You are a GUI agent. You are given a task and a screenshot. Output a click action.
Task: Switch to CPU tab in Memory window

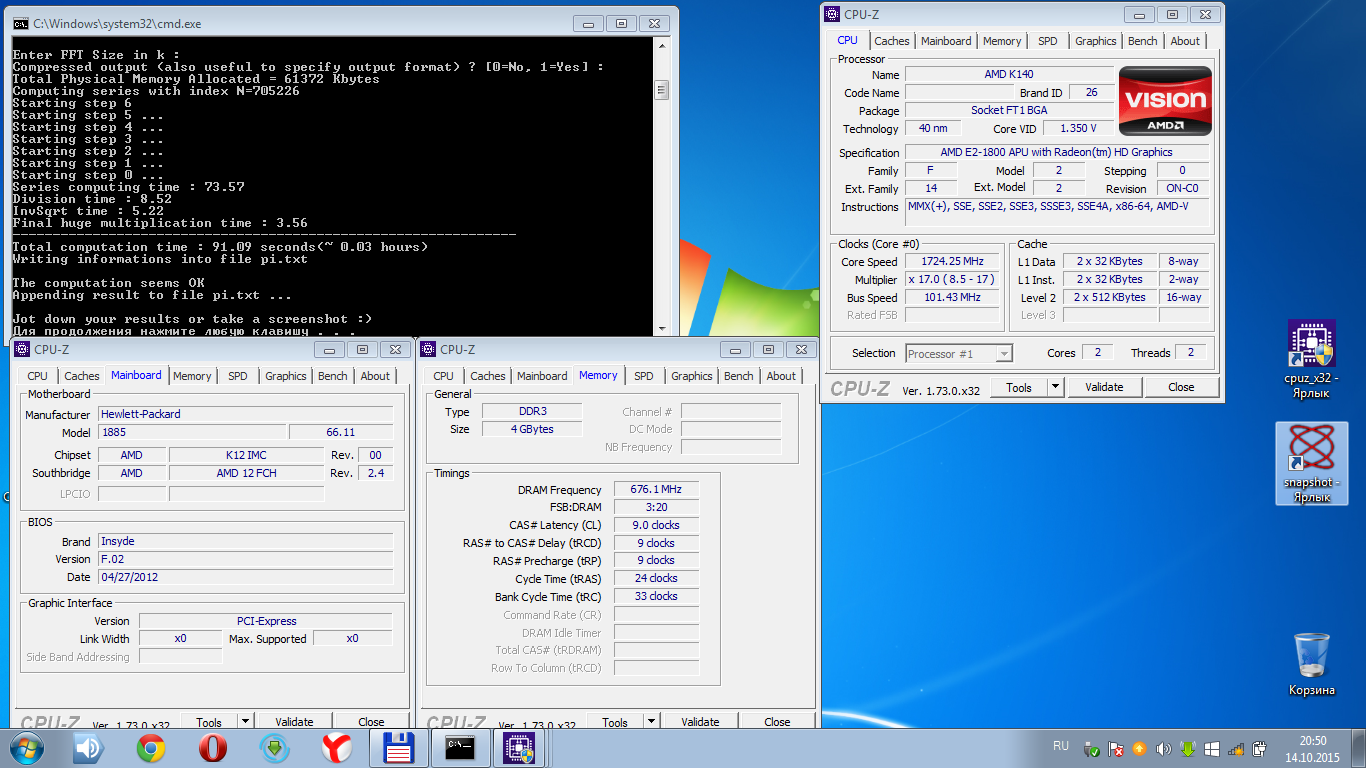coord(444,376)
